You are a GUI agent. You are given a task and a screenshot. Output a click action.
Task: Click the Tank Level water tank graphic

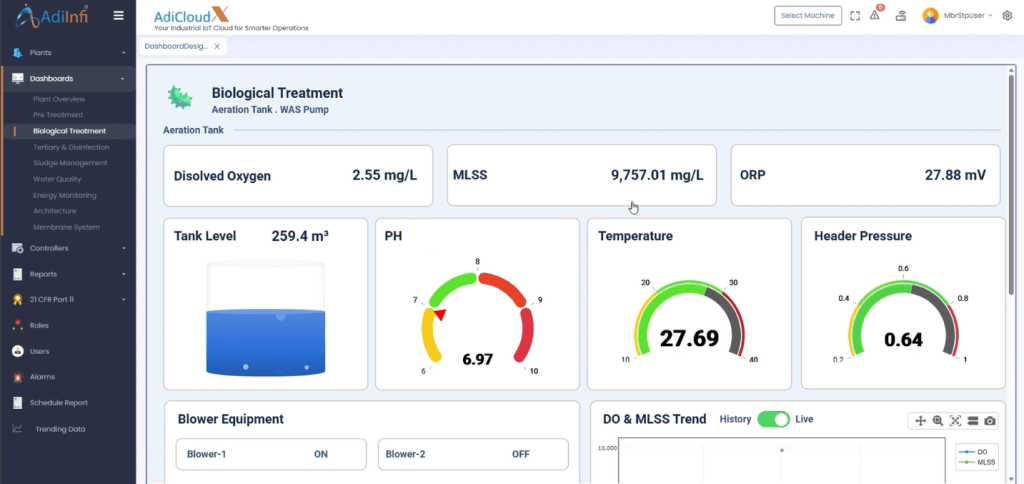click(265, 319)
